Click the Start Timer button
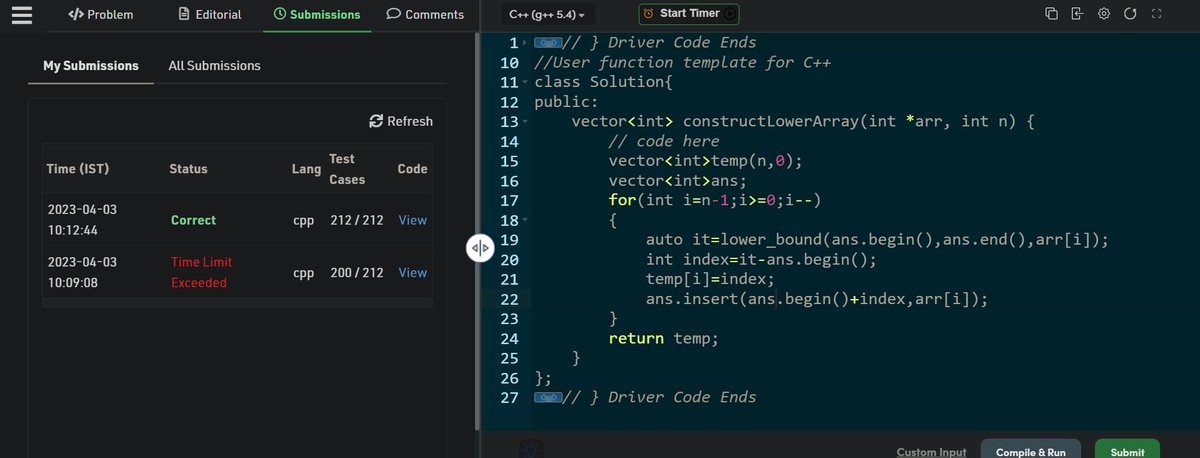The height and width of the screenshot is (458, 1200). click(x=690, y=14)
